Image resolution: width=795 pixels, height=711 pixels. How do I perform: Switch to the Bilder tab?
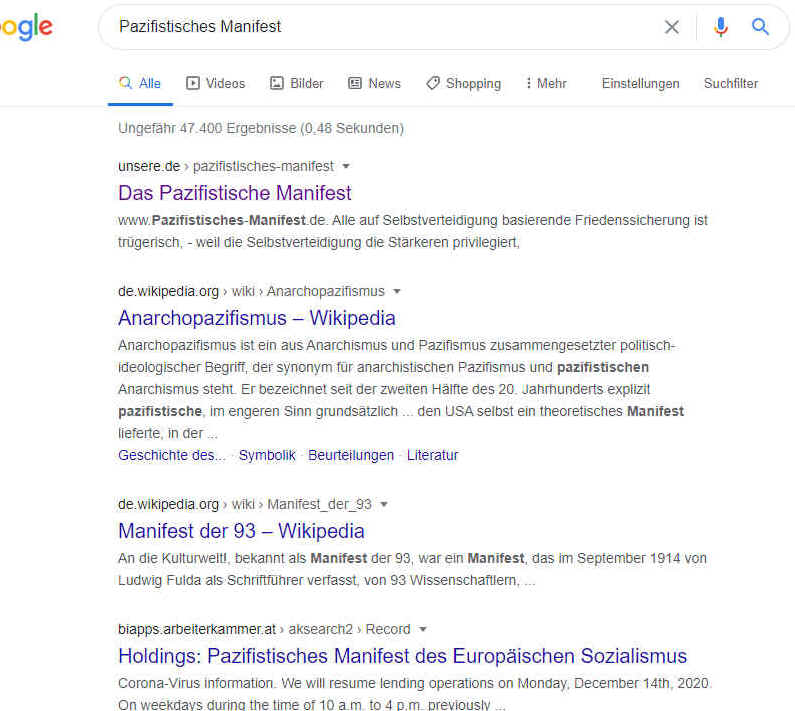297,83
